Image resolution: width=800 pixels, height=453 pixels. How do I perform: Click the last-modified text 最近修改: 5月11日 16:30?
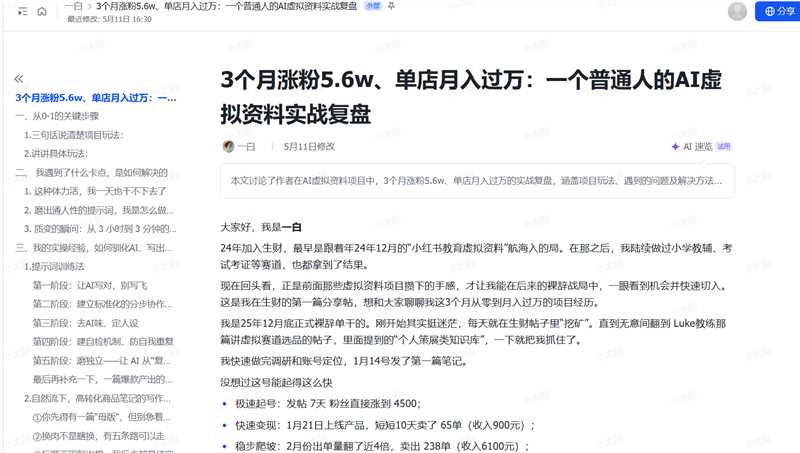(x=109, y=19)
